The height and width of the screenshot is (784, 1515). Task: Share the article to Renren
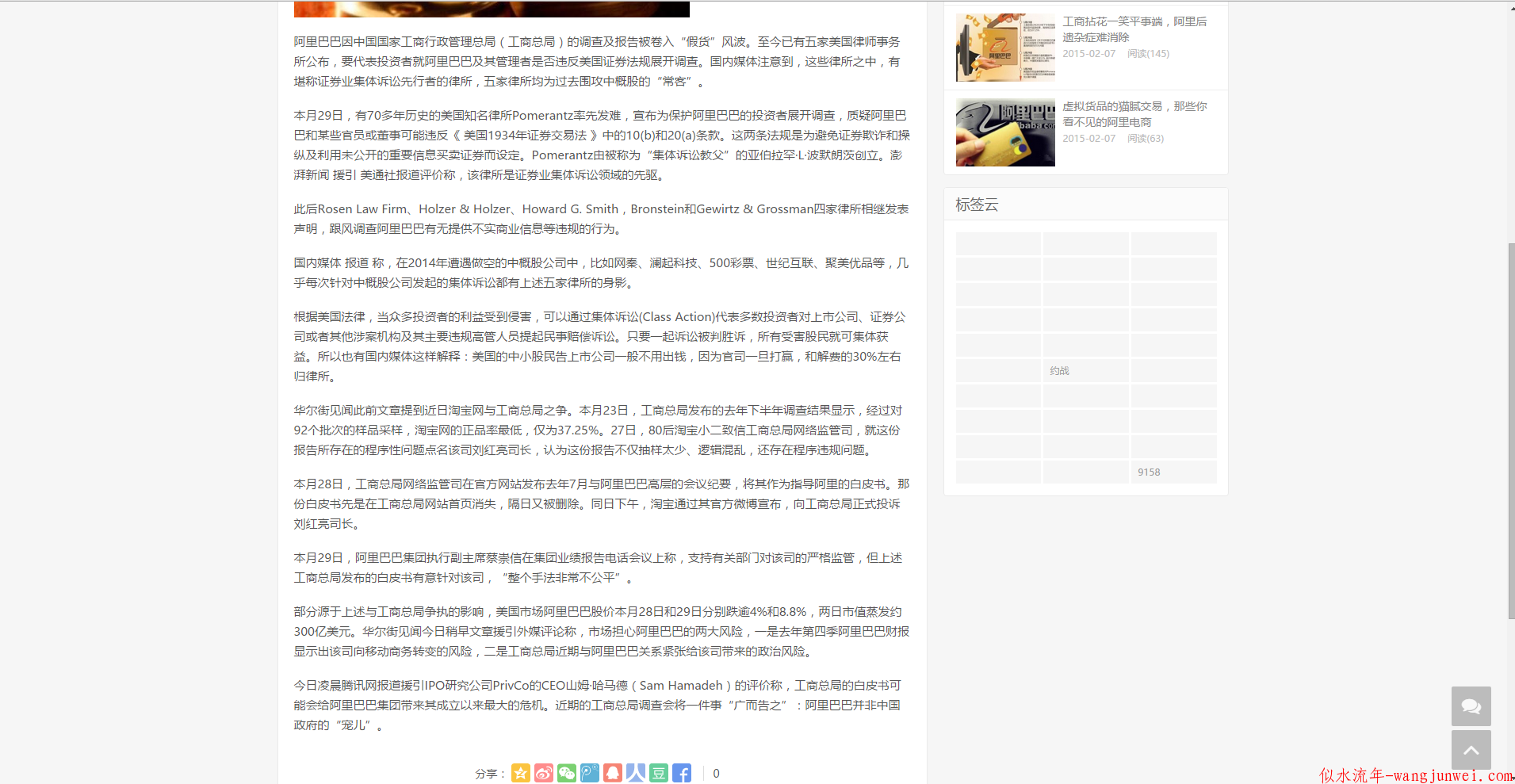tap(636, 773)
